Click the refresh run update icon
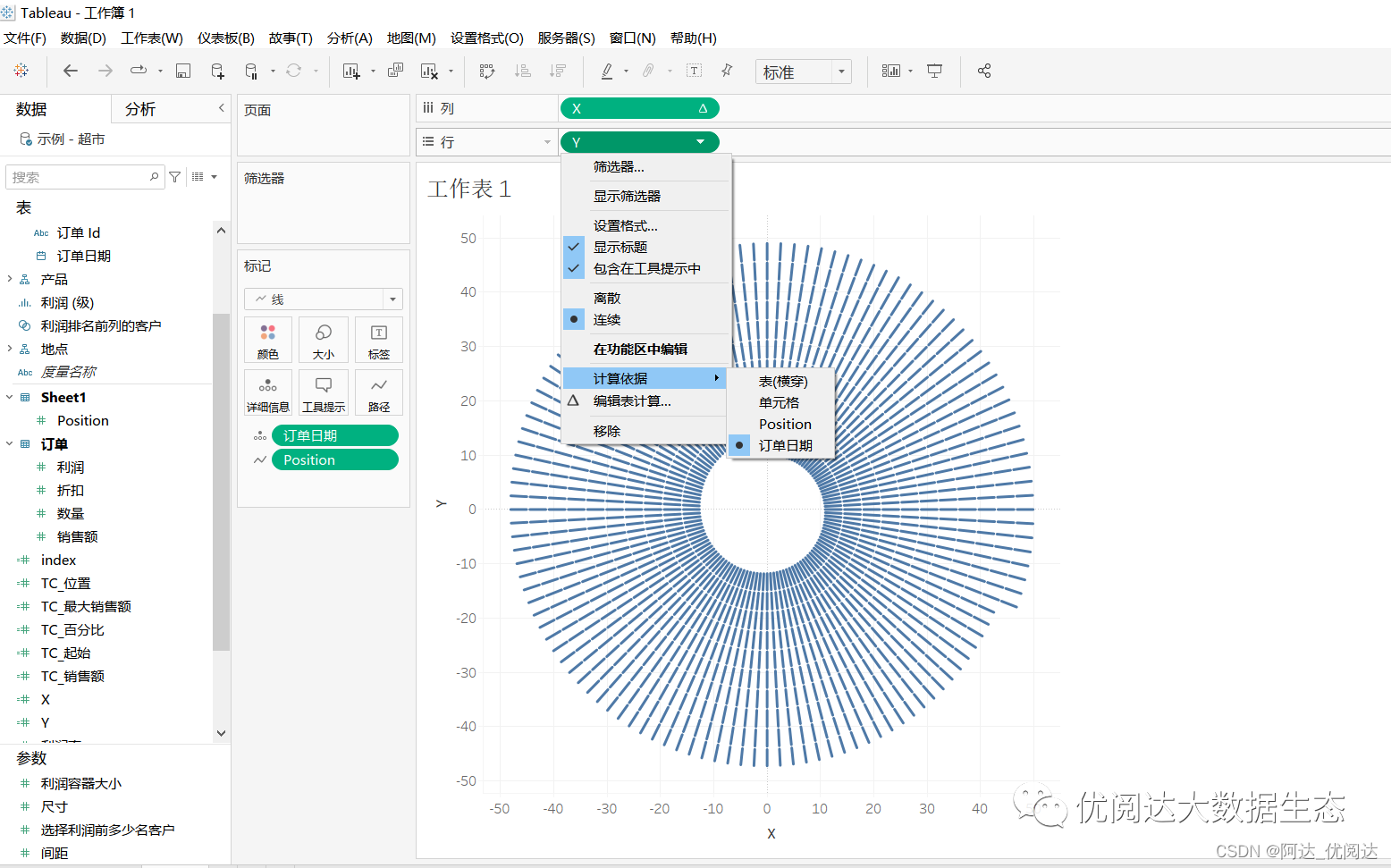 coord(293,71)
